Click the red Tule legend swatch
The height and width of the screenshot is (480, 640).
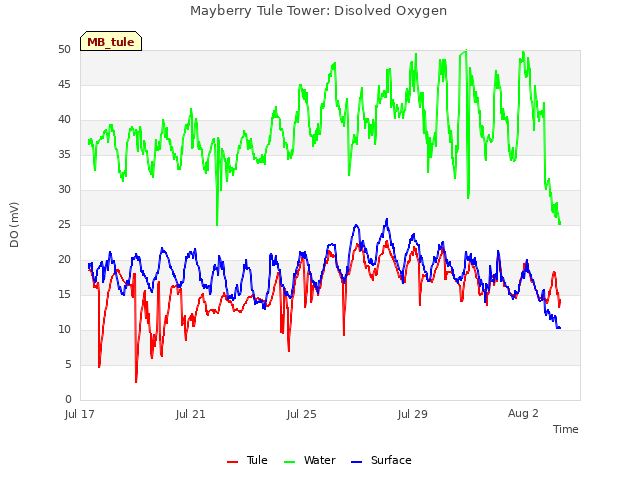[232, 462]
